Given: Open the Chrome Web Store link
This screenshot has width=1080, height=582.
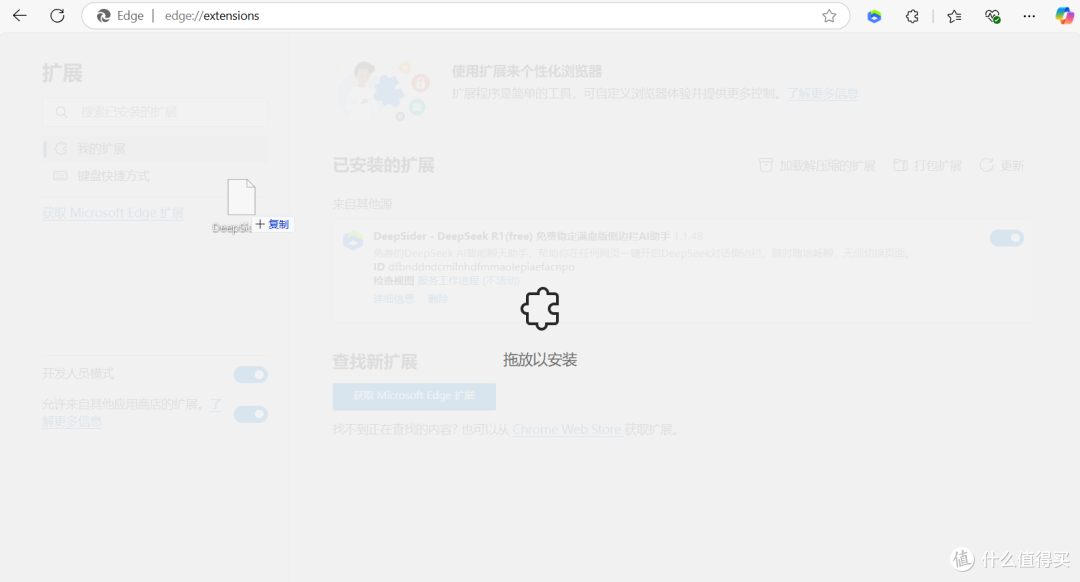Looking at the screenshot, I should pyautogui.click(x=567, y=430).
